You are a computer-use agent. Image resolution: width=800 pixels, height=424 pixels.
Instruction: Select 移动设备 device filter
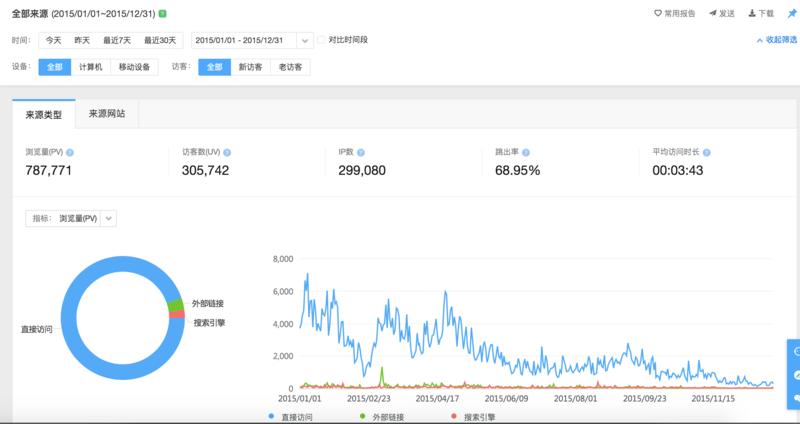click(134, 67)
